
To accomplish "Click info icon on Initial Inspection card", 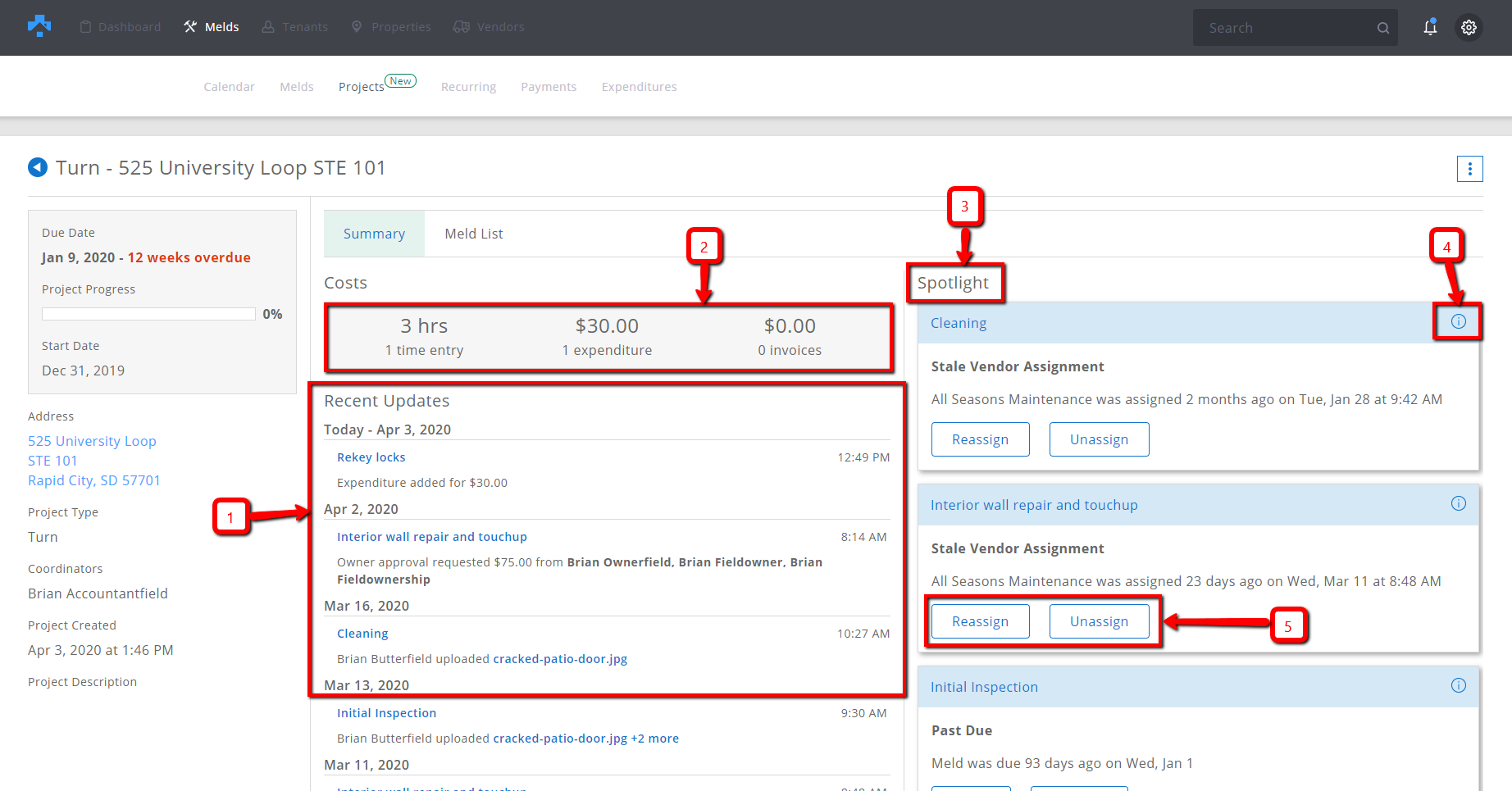I will 1458,685.
